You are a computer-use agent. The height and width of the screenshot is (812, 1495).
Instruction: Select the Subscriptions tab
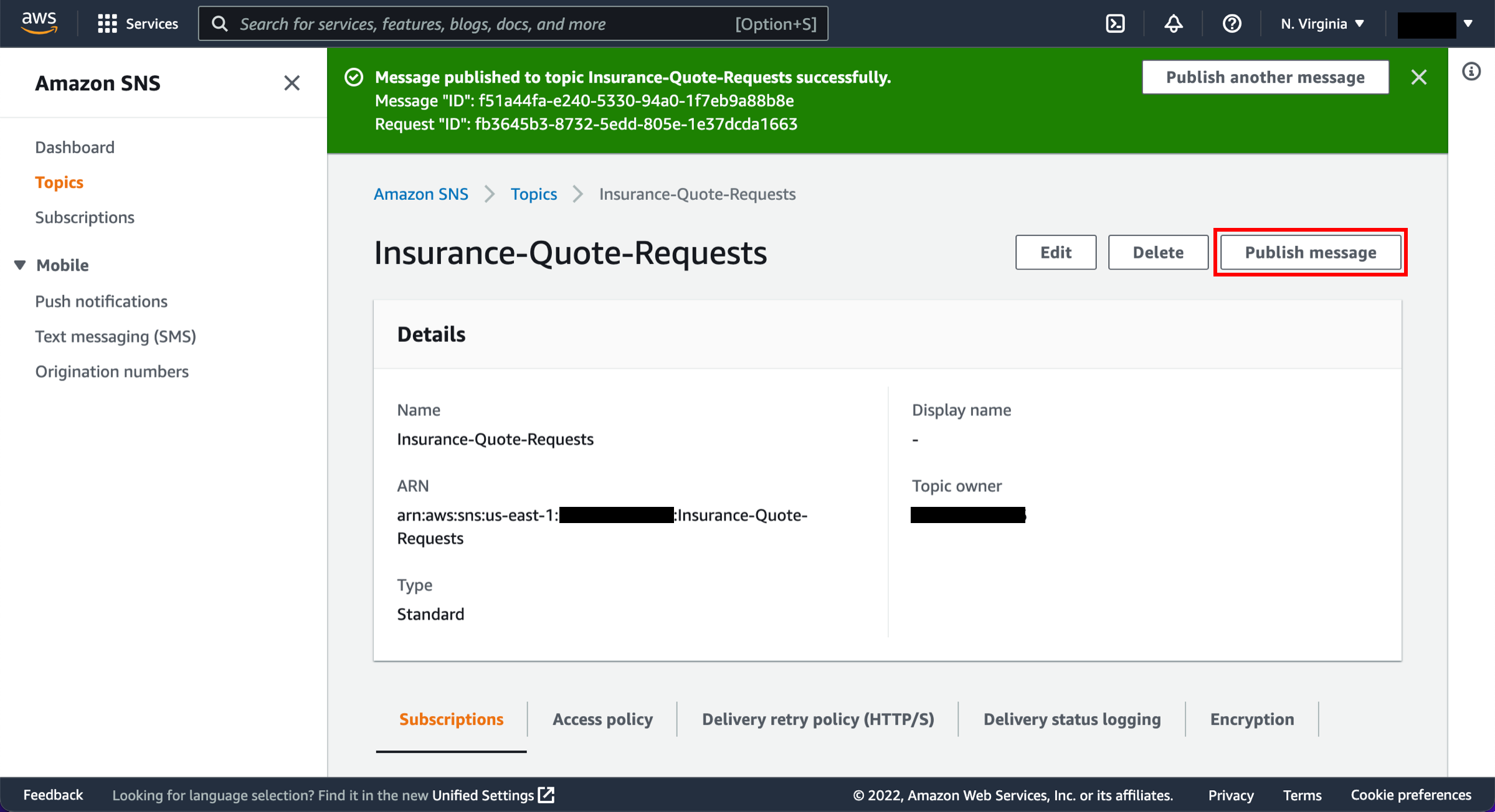[x=450, y=718]
